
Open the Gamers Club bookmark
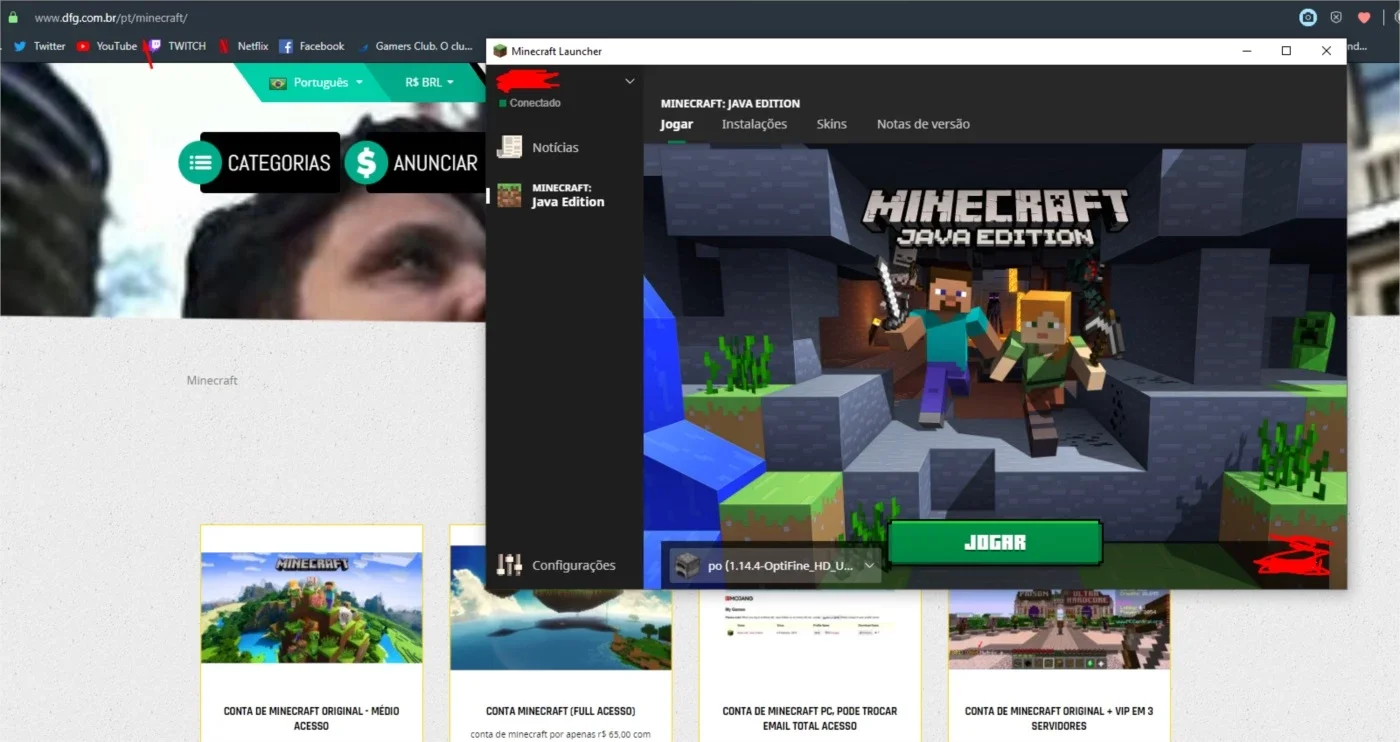click(416, 46)
